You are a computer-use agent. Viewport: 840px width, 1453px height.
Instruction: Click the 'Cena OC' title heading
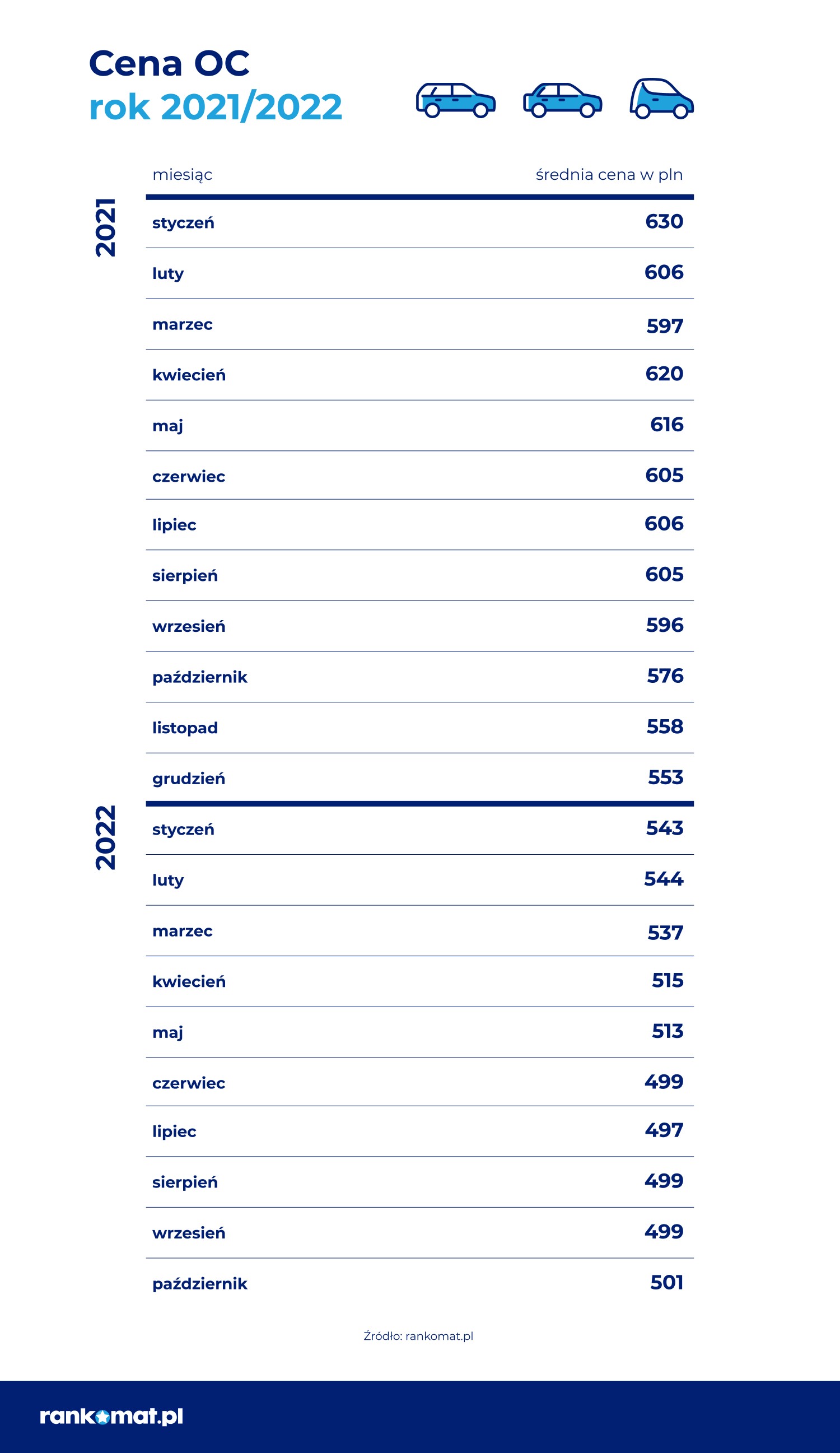(169, 63)
